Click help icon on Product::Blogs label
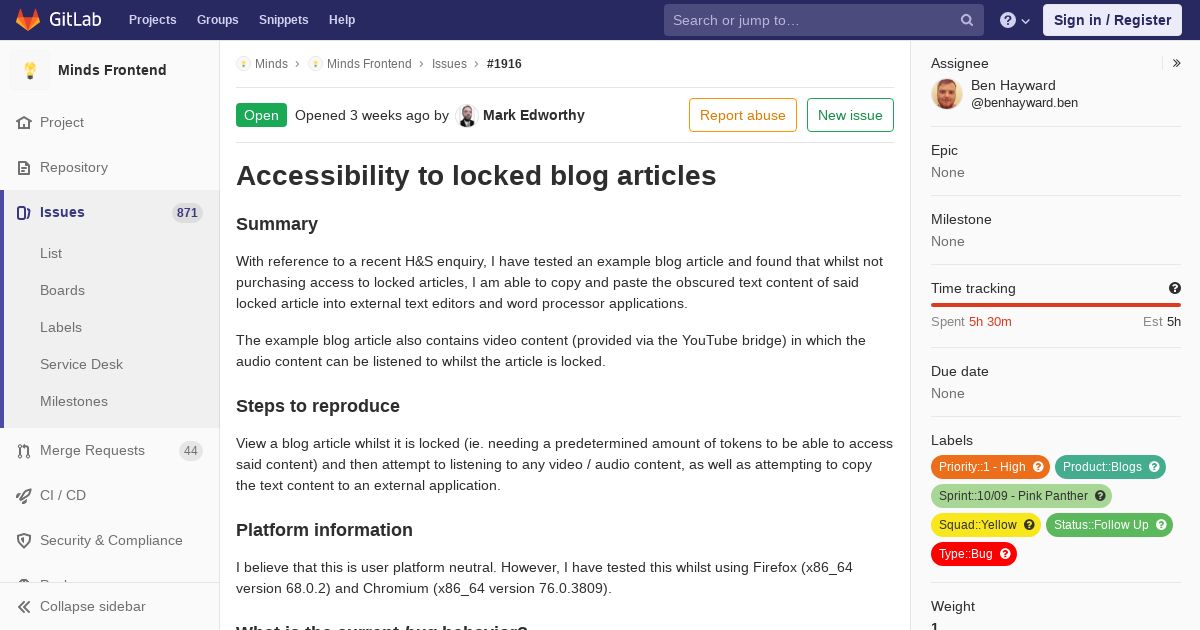Screen dimensions: 1200x630 point(1154,467)
